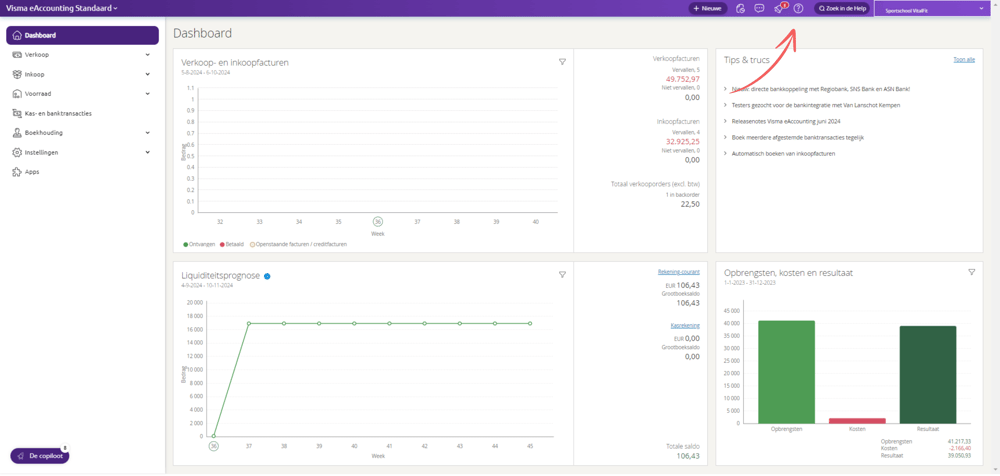The width and height of the screenshot is (1000, 476).
Task: Click overdue Inkoopfacturen amount 32.925,25
Action: (x=682, y=142)
